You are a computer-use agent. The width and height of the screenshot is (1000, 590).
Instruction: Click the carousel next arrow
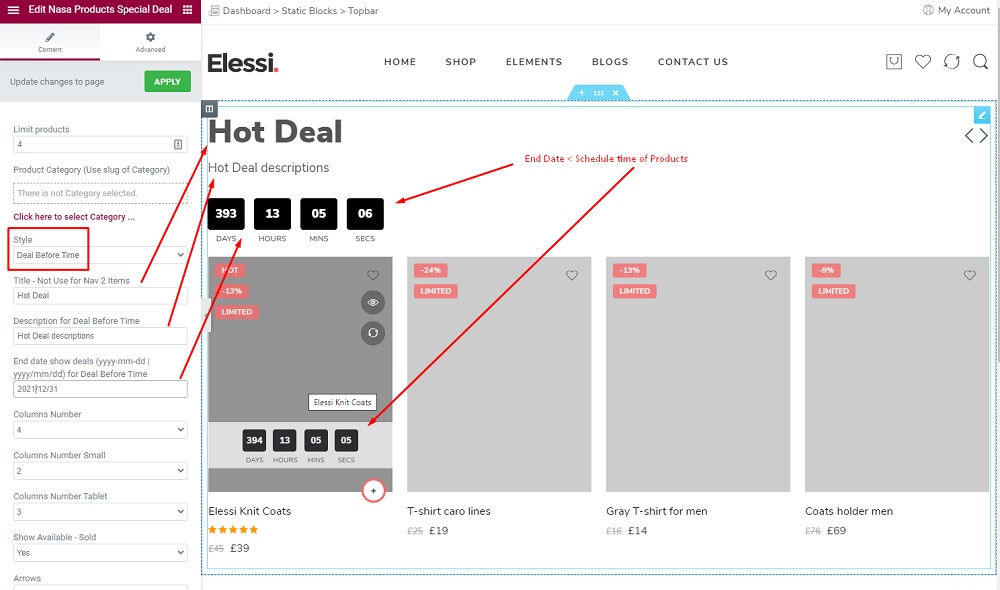[x=984, y=135]
